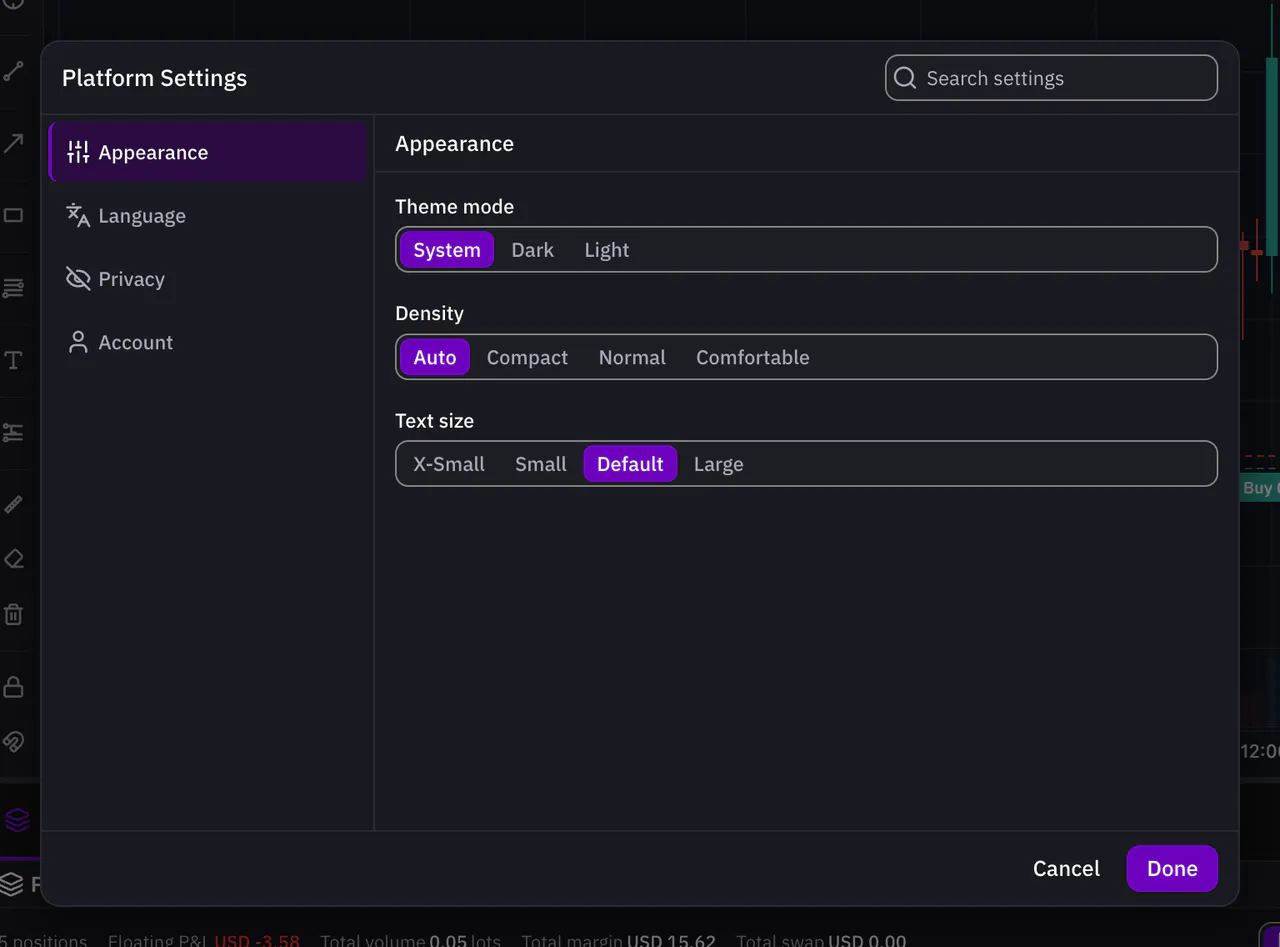The width and height of the screenshot is (1280, 947).
Task: Click the trash delete drawings icon
Action: 13,614
